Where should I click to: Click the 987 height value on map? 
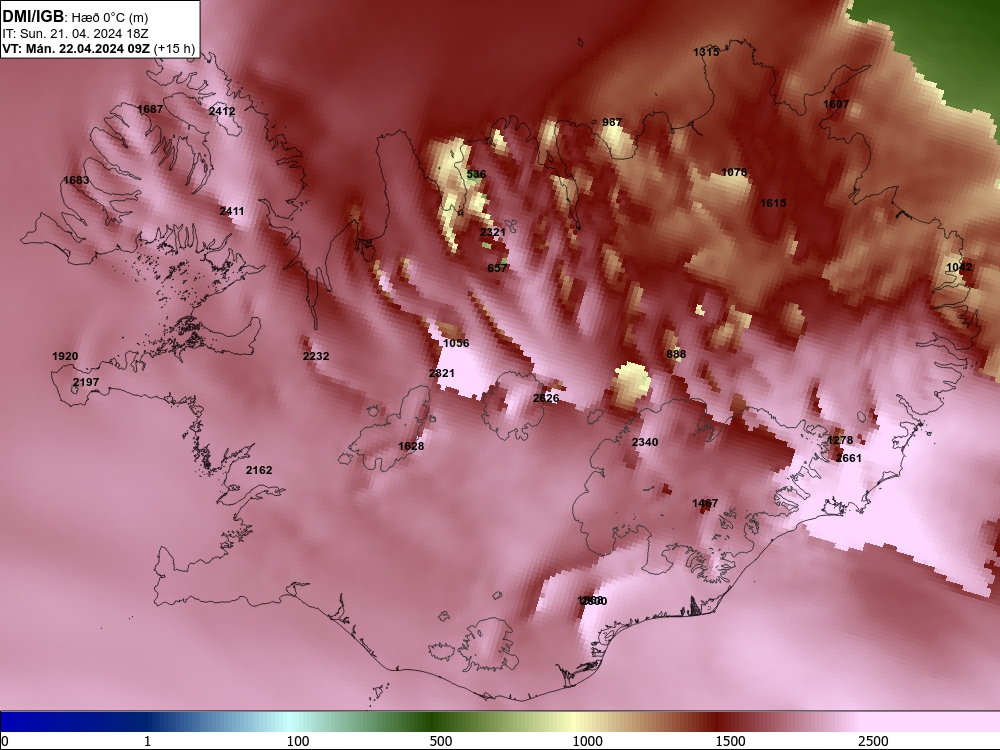pyautogui.click(x=612, y=122)
